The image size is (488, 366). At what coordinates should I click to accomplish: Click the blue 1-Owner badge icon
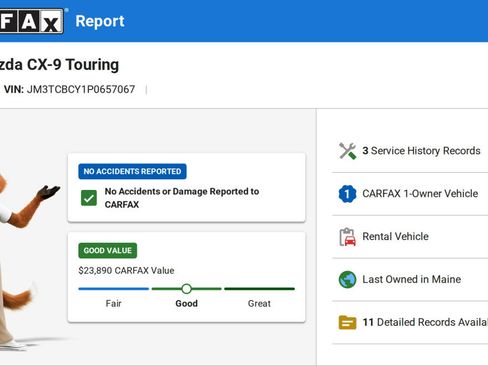coord(347,194)
